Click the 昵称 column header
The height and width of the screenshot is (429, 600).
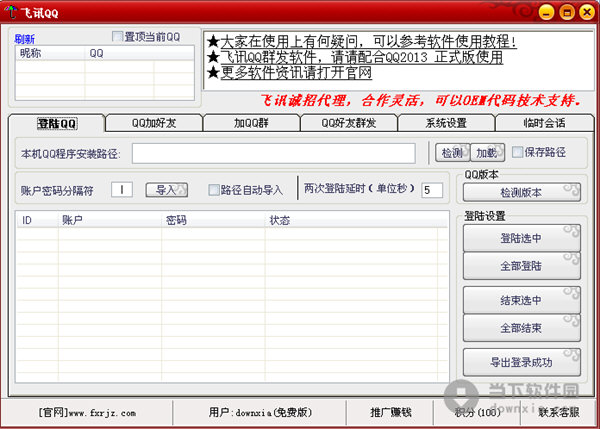click(x=50, y=53)
